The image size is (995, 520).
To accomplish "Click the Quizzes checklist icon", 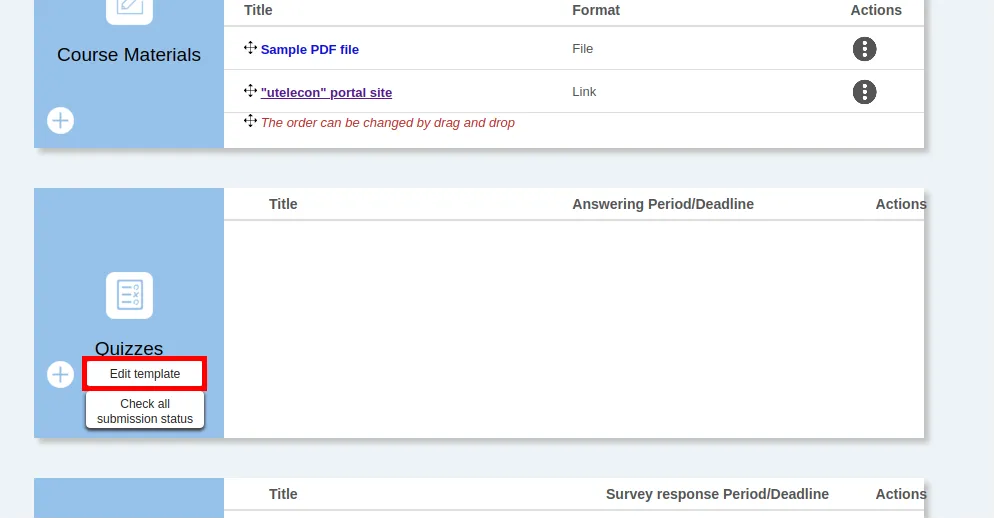I will click(x=129, y=295).
